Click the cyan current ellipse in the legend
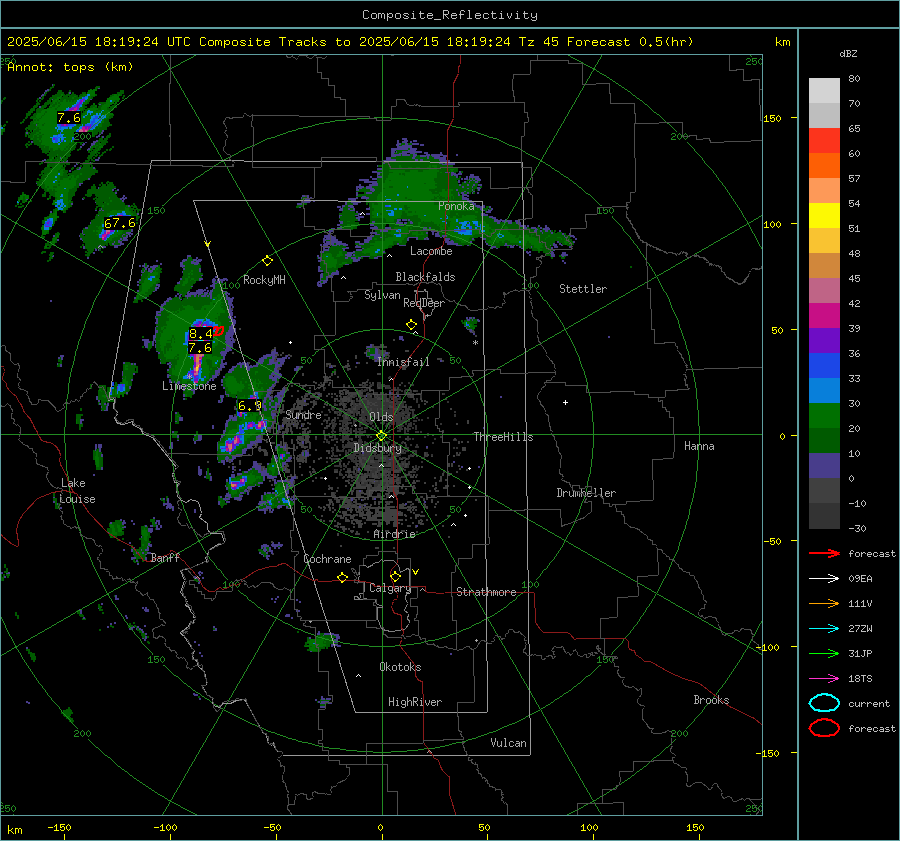Image resolution: width=900 pixels, height=841 pixels. pos(824,703)
